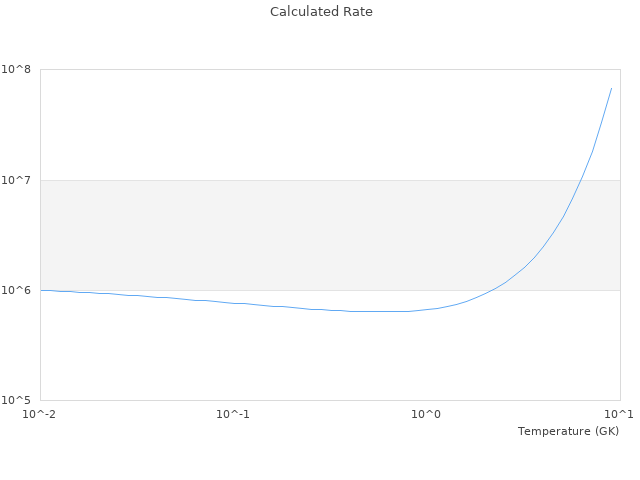The image size is (640, 480).
Task: Click the top border line of the plot
Action: click(x=300, y=70)
